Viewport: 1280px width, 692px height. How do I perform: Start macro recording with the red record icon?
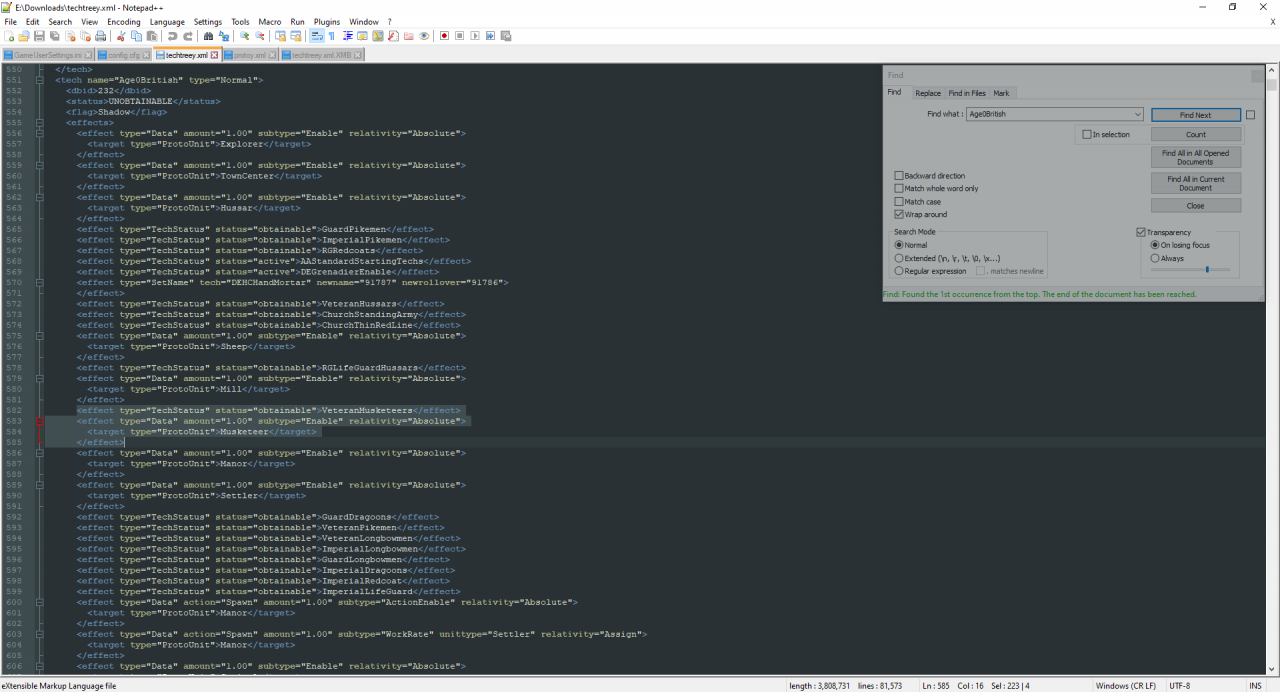tap(444, 36)
